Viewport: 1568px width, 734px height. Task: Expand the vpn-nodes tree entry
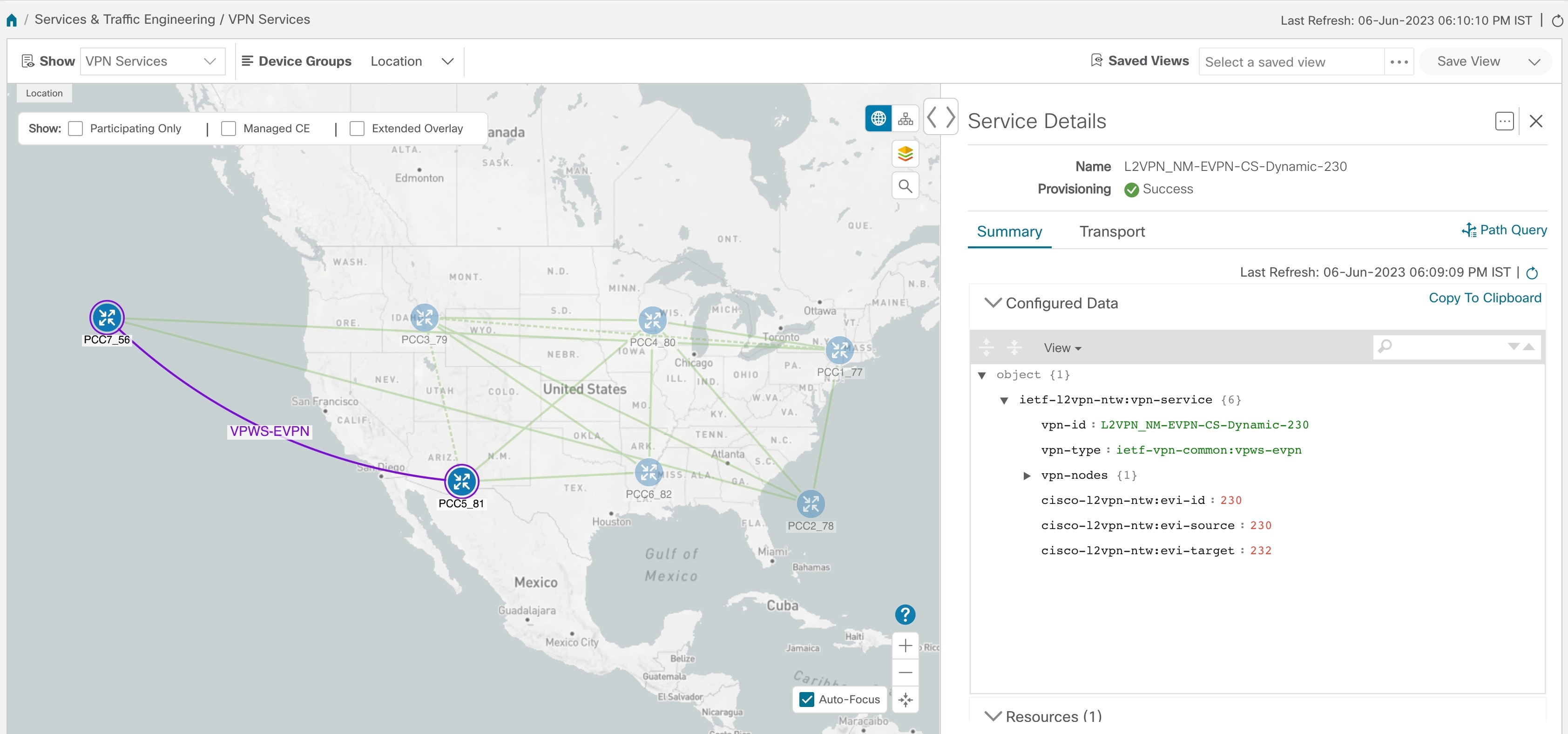pos(1027,476)
